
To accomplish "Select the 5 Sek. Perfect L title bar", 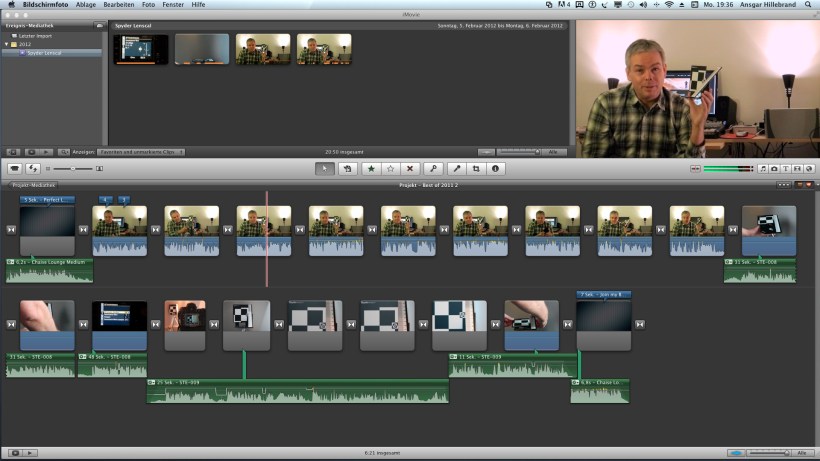I will 47,200.
